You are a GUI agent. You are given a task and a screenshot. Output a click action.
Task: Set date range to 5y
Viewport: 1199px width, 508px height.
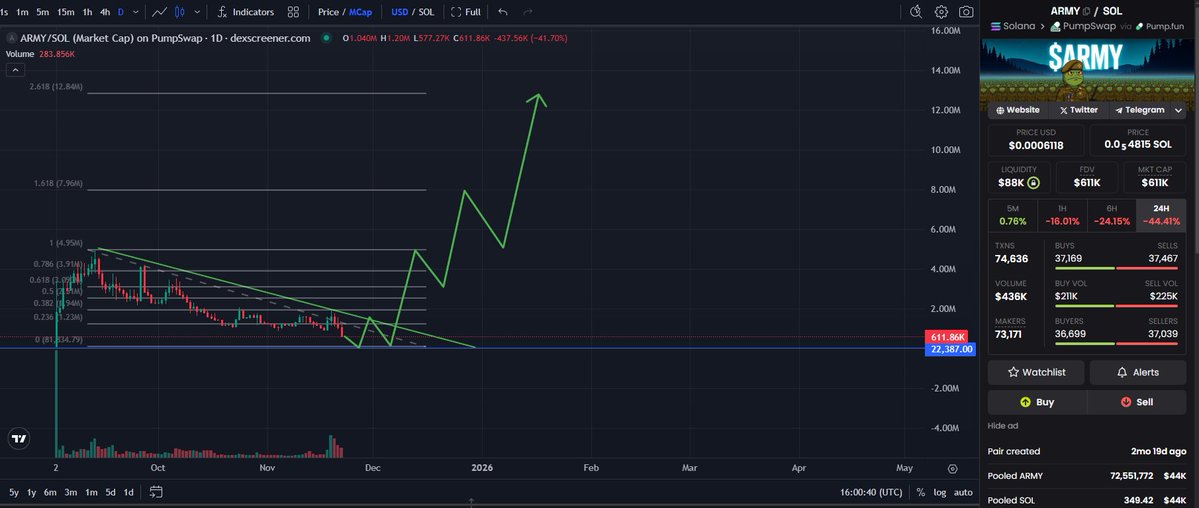[x=14, y=492]
